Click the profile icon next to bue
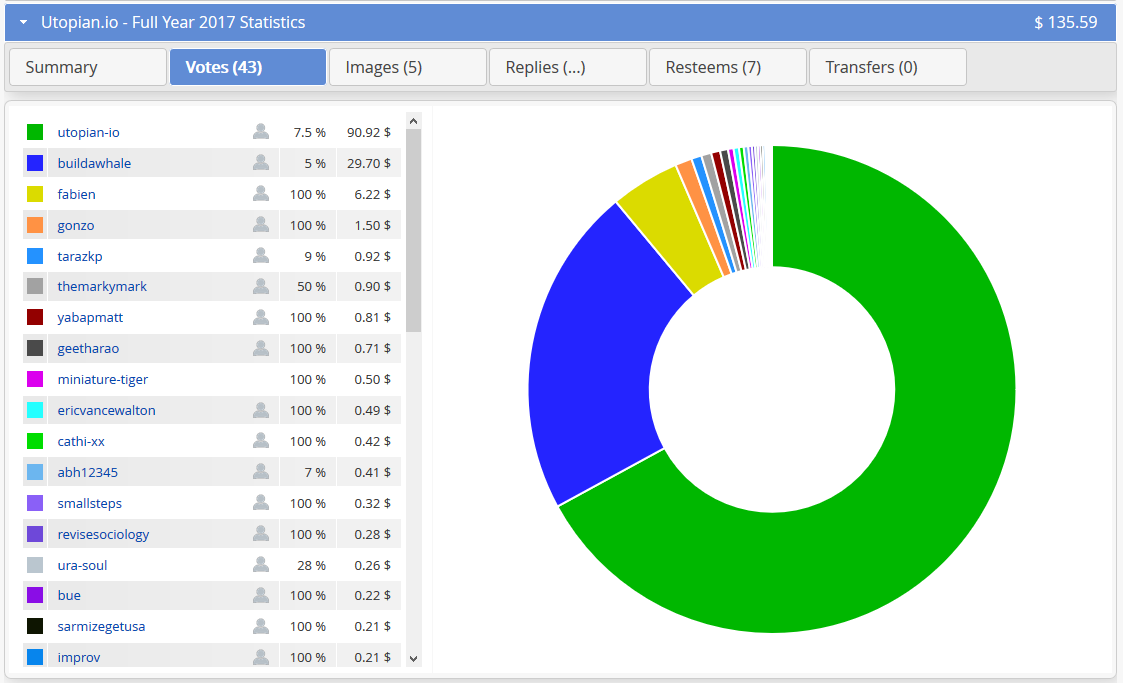Viewport: 1123px width, 683px height. pyautogui.click(x=261, y=595)
